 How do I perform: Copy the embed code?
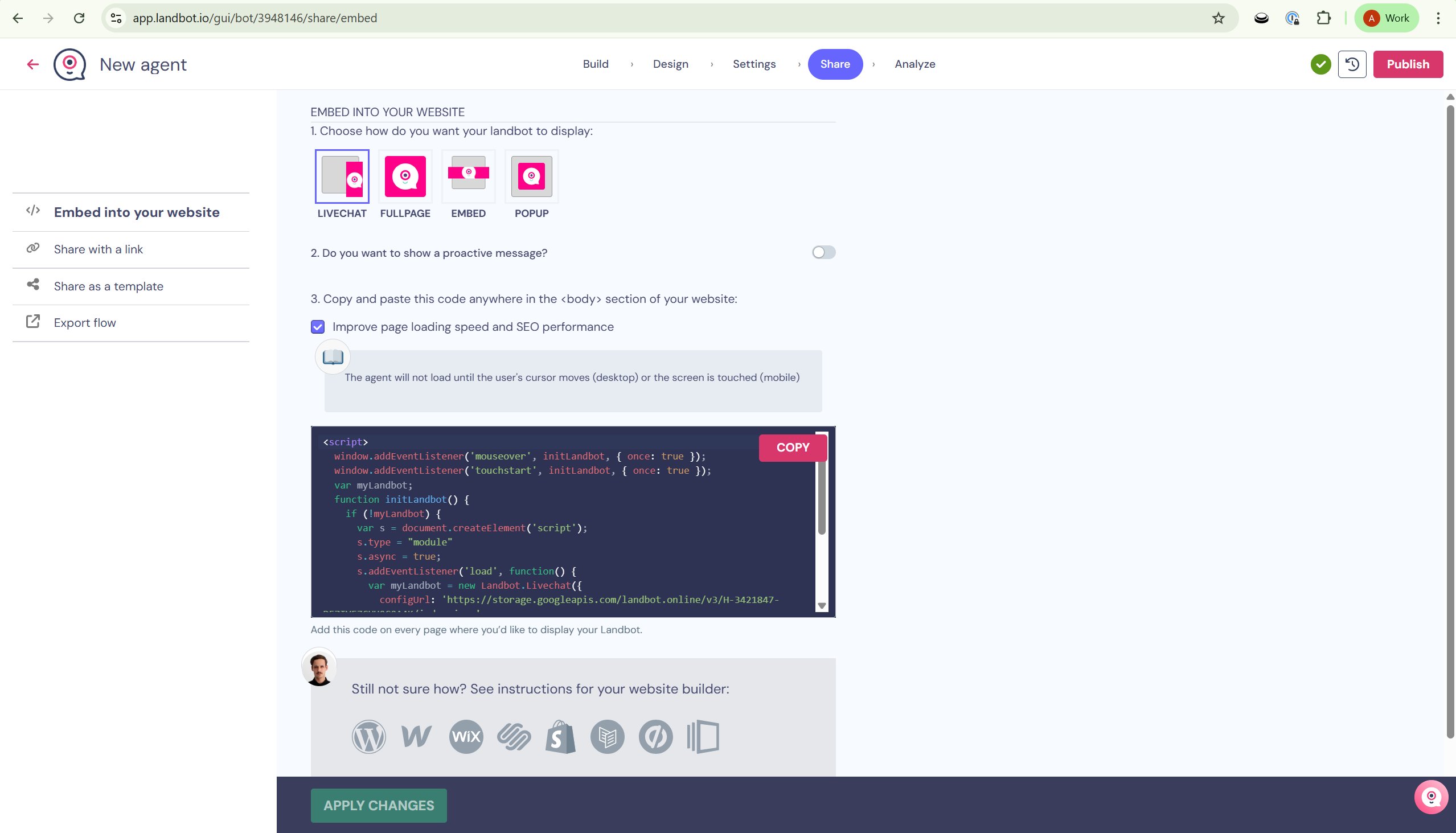click(x=793, y=448)
